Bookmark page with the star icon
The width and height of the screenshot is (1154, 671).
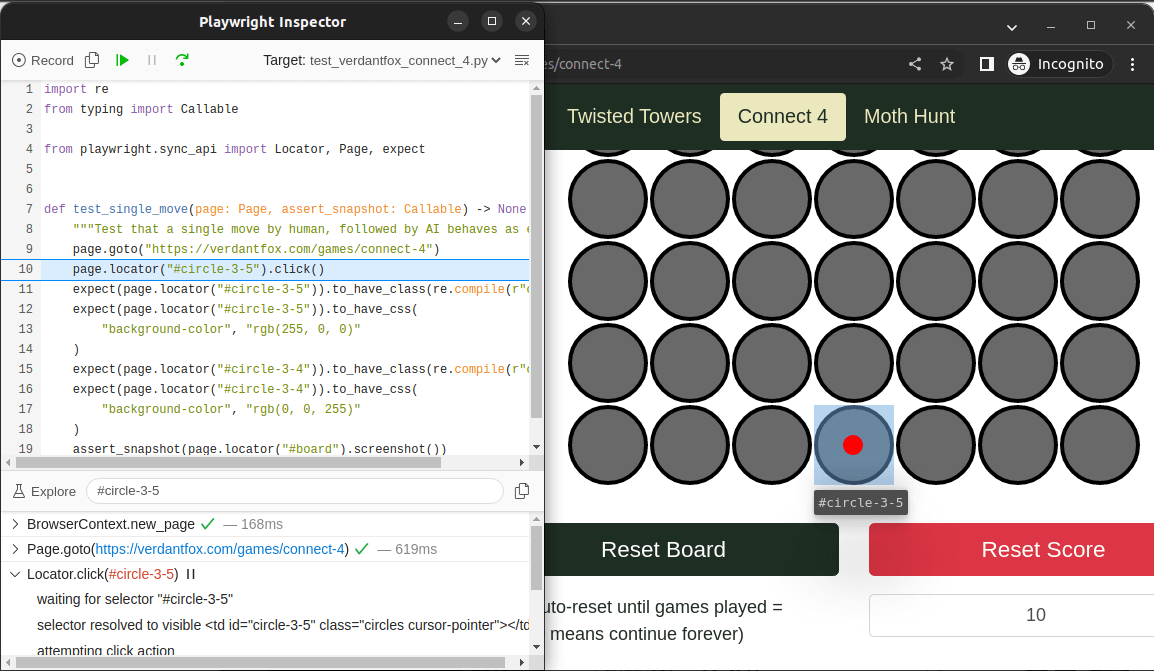(x=947, y=64)
